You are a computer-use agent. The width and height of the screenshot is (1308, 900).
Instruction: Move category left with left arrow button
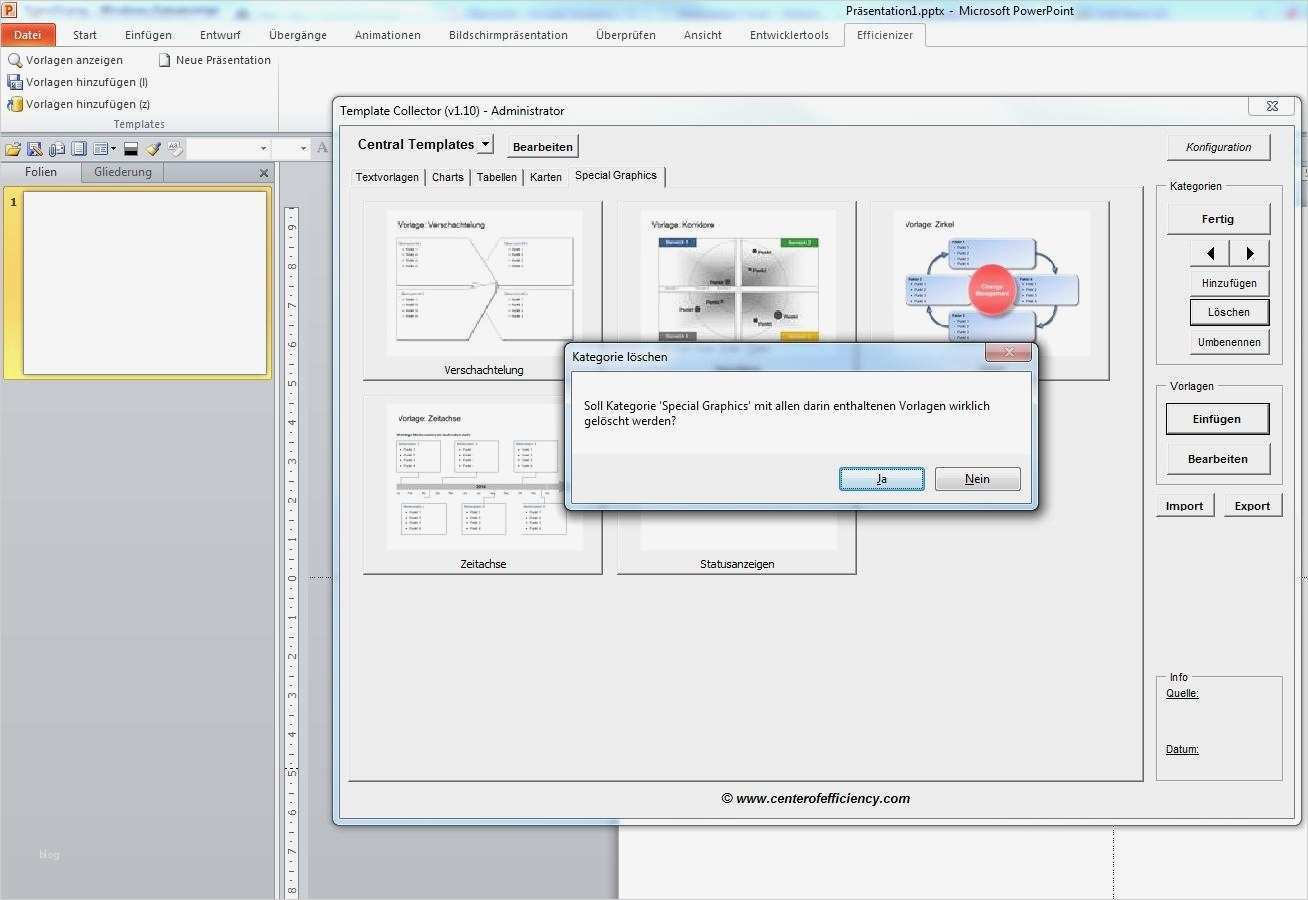tap(1210, 253)
